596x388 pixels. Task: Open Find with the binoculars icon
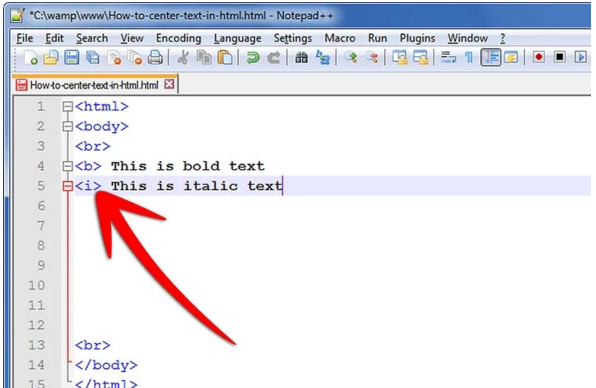click(301, 58)
